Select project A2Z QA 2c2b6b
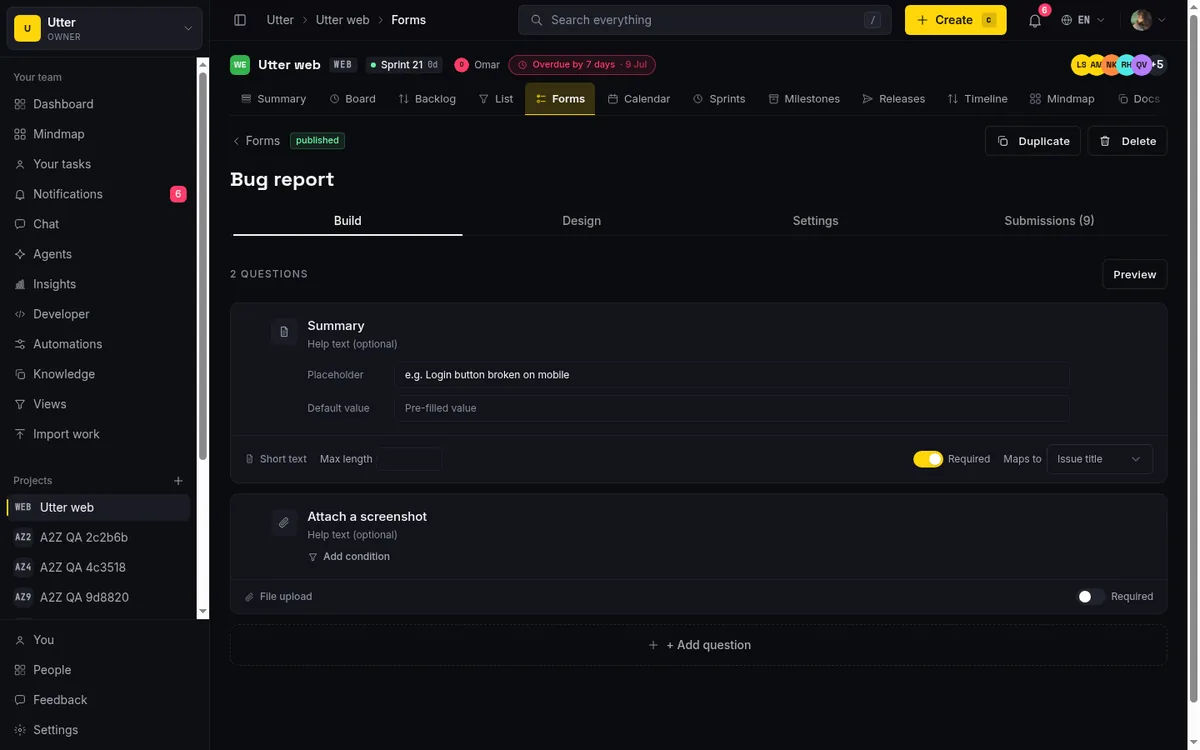Viewport: 1200px width, 750px height. 98,537
